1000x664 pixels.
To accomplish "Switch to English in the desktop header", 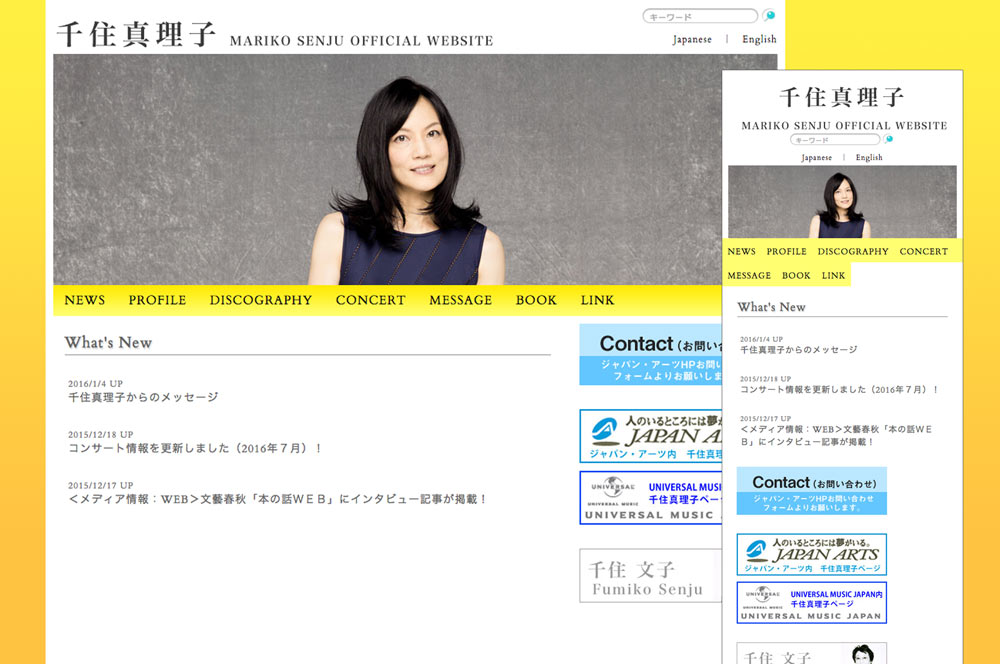I will 759,40.
